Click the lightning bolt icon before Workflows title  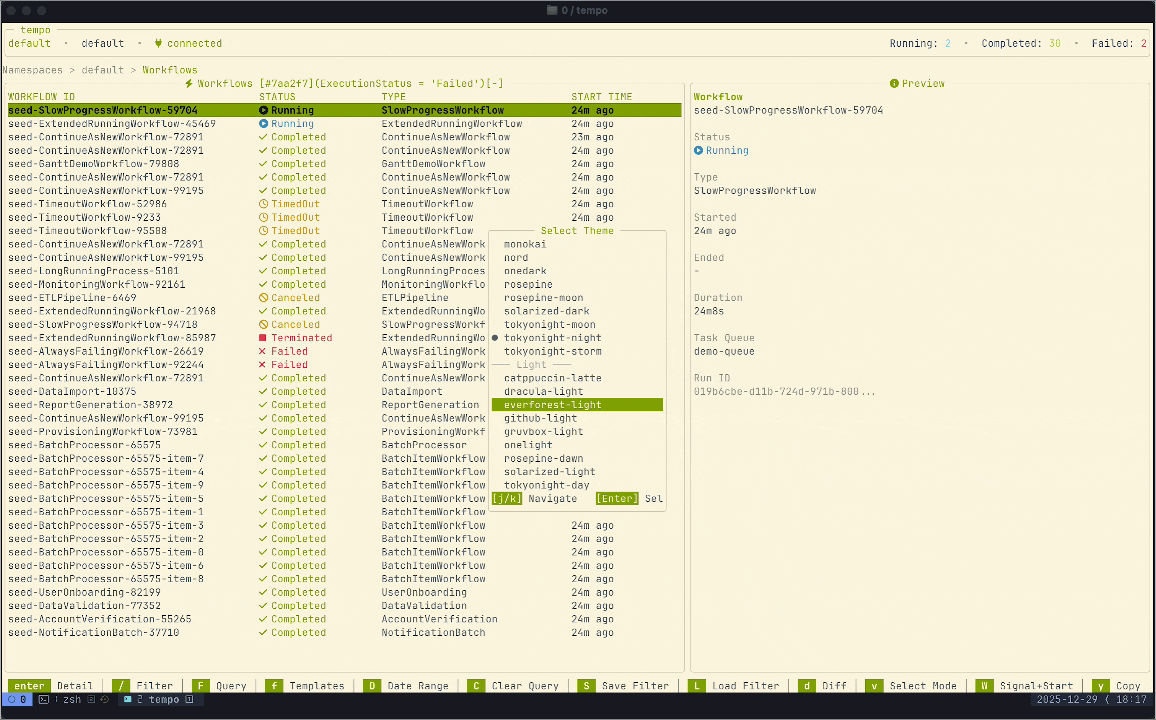[189, 83]
